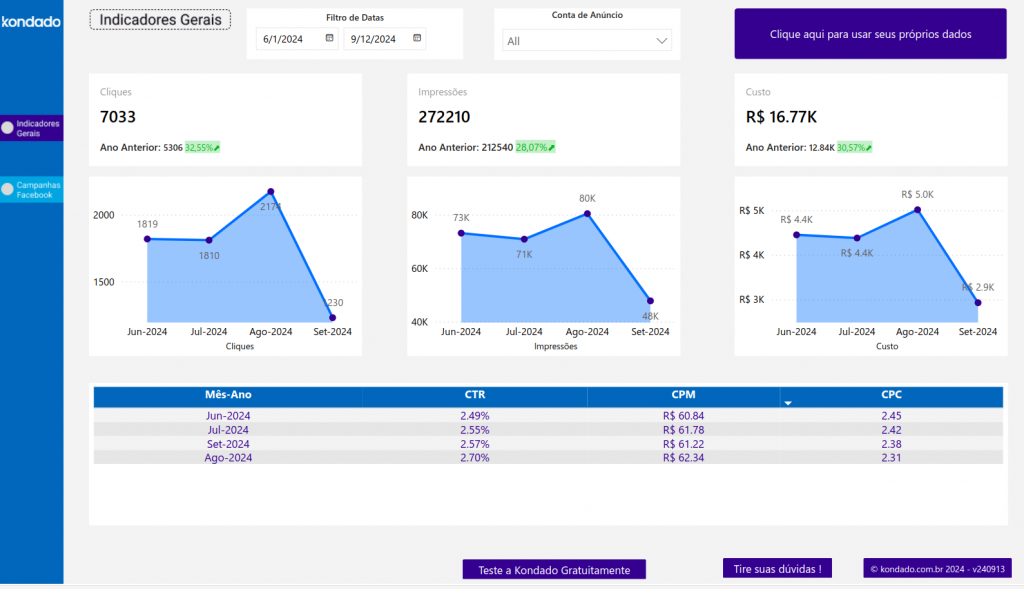Screen dimensions: 1024x589
Task: Click the Kondado logo
Action: 31,21
